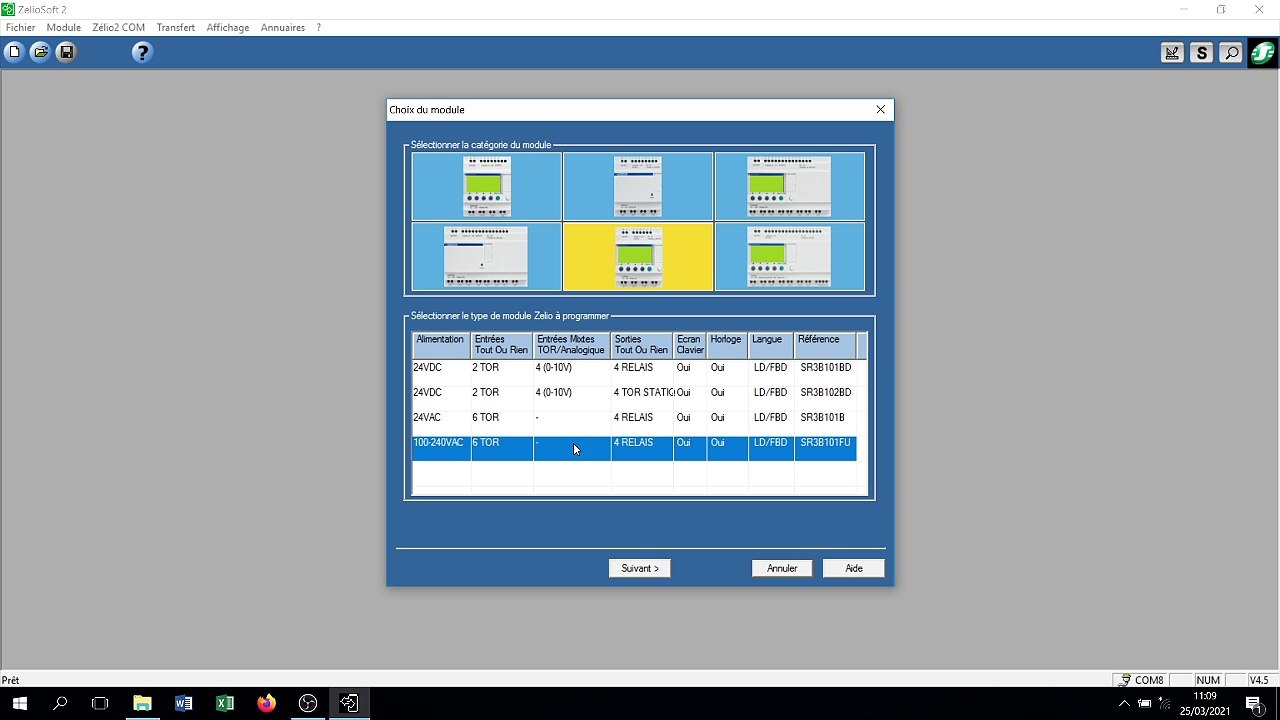Click the Alimentation column header
The width and height of the screenshot is (1280, 720).
pyautogui.click(x=441, y=345)
